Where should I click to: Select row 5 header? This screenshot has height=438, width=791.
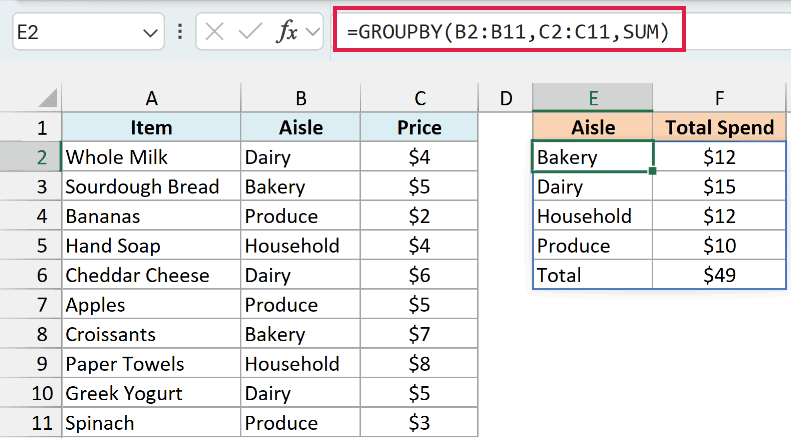click(x=30, y=246)
